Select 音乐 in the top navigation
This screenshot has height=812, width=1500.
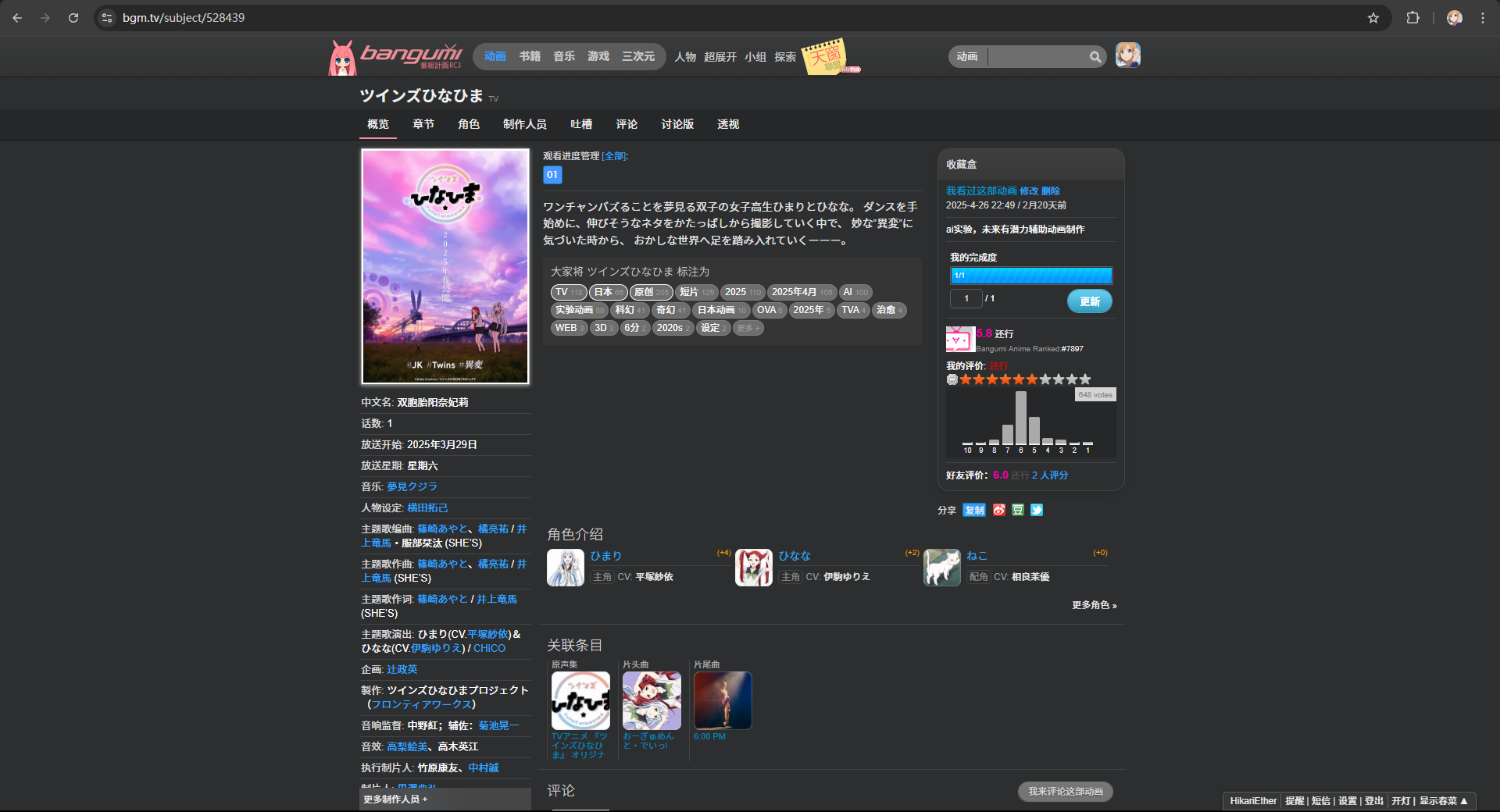[564, 56]
